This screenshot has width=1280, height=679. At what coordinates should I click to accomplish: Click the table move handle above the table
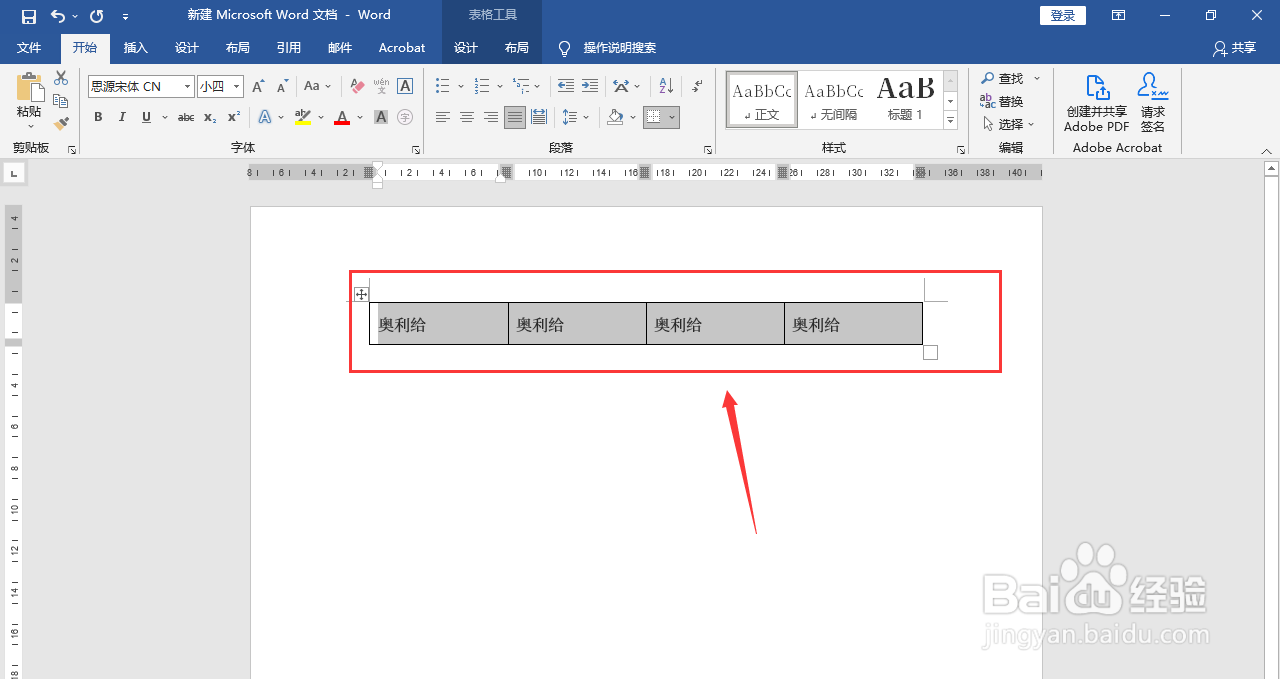[x=361, y=293]
